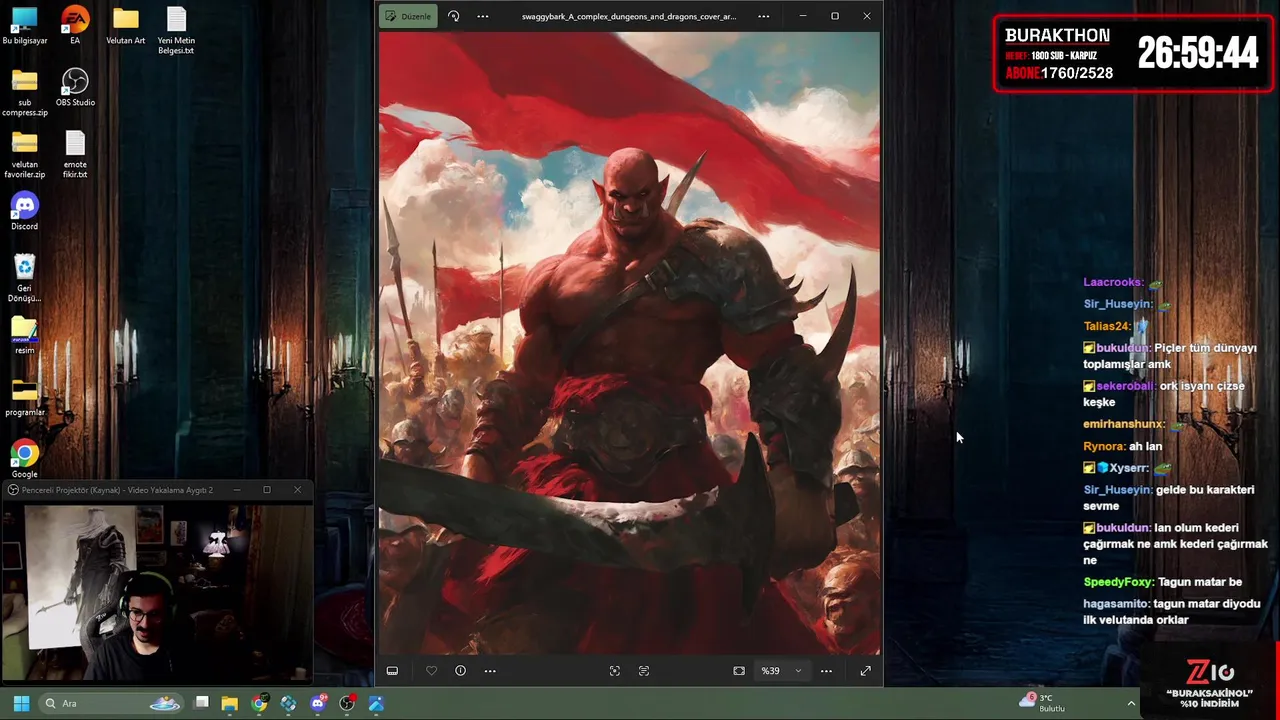Click the text recognition icon in bottom bar
Screen dimensions: 1280x720
(643, 671)
